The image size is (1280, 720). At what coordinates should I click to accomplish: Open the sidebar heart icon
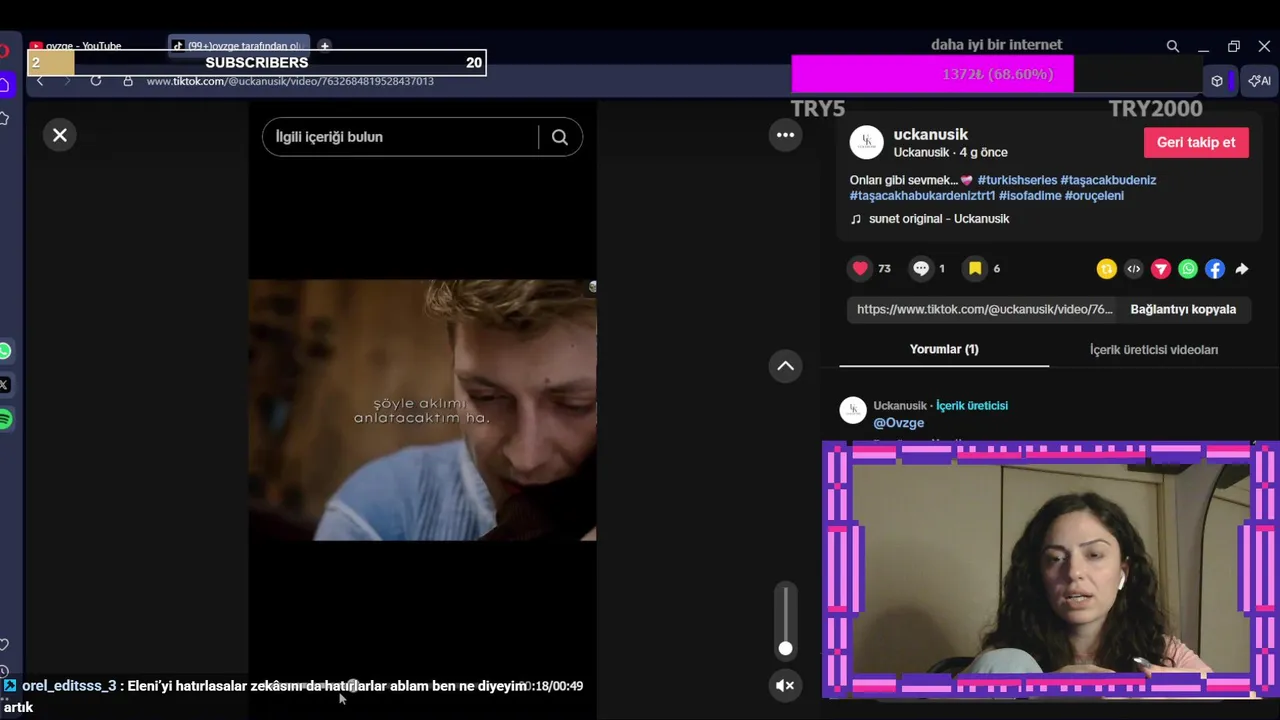4,645
